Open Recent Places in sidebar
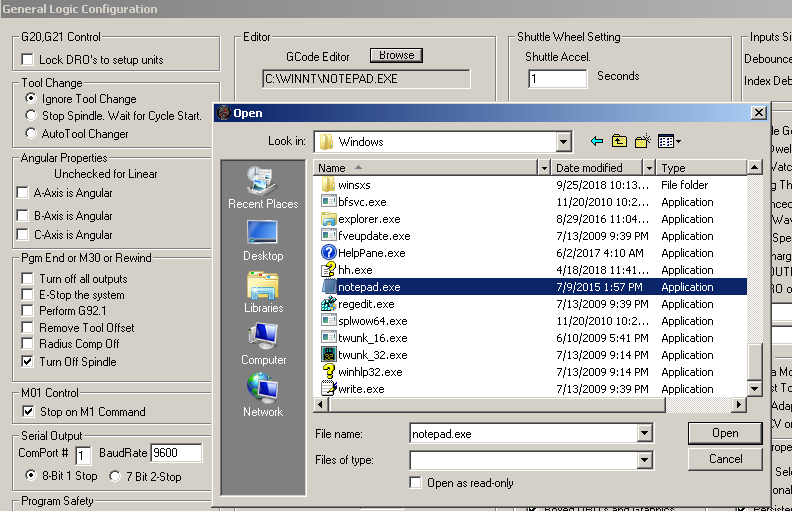Image resolution: width=792 pixels, height=511 pixels. point(263,188)
